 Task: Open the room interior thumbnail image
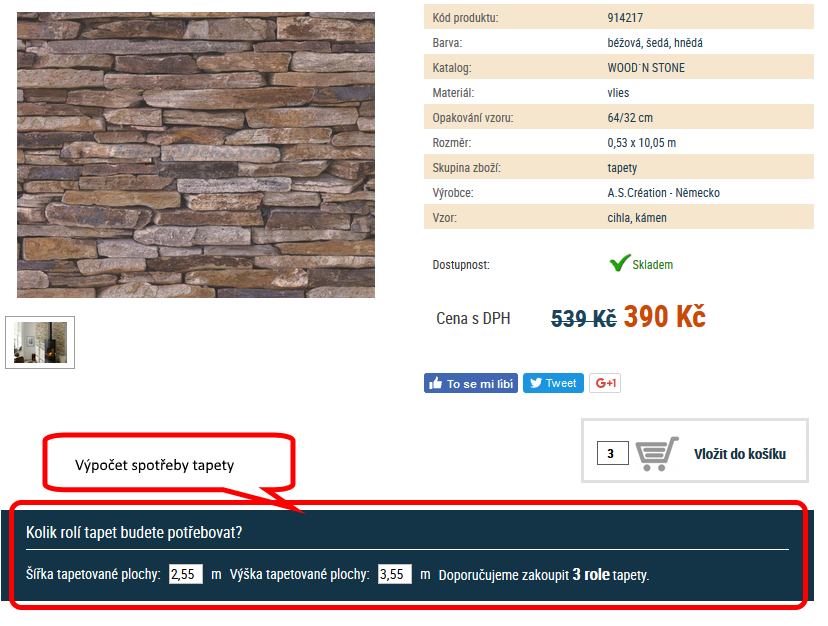click(x=40, y=342)
